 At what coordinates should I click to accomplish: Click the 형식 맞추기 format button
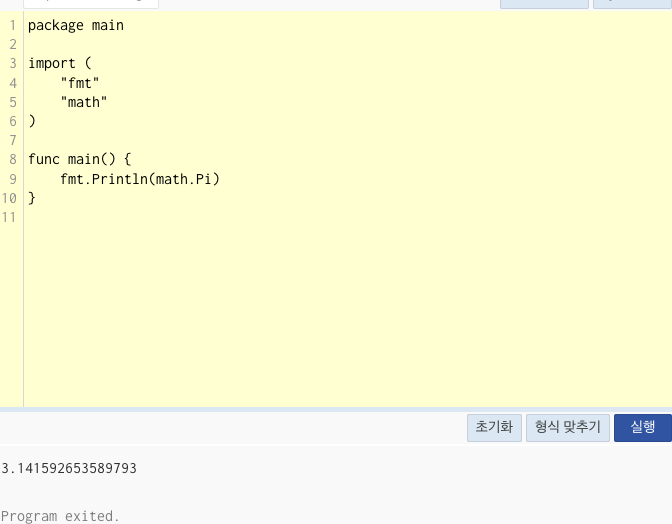point(568,428)
